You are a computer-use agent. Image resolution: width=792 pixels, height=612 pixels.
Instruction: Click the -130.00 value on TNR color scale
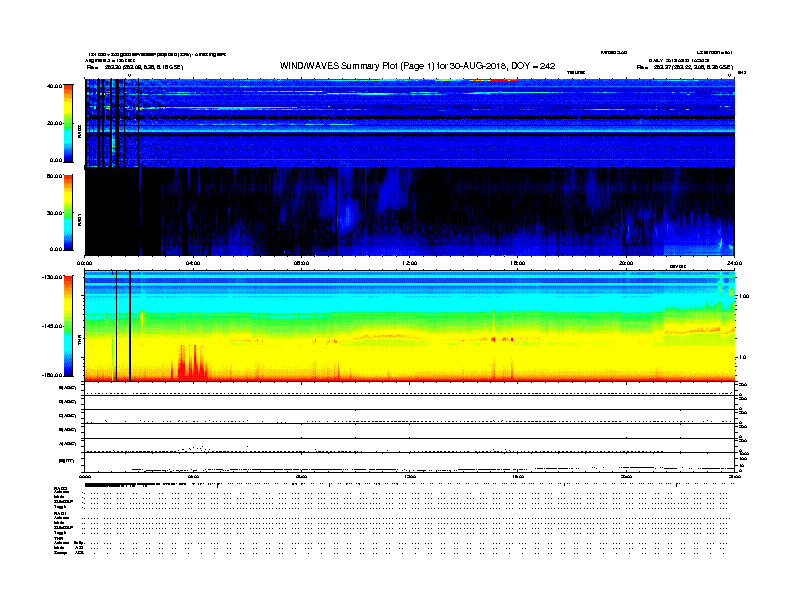[x=52, y=277]
